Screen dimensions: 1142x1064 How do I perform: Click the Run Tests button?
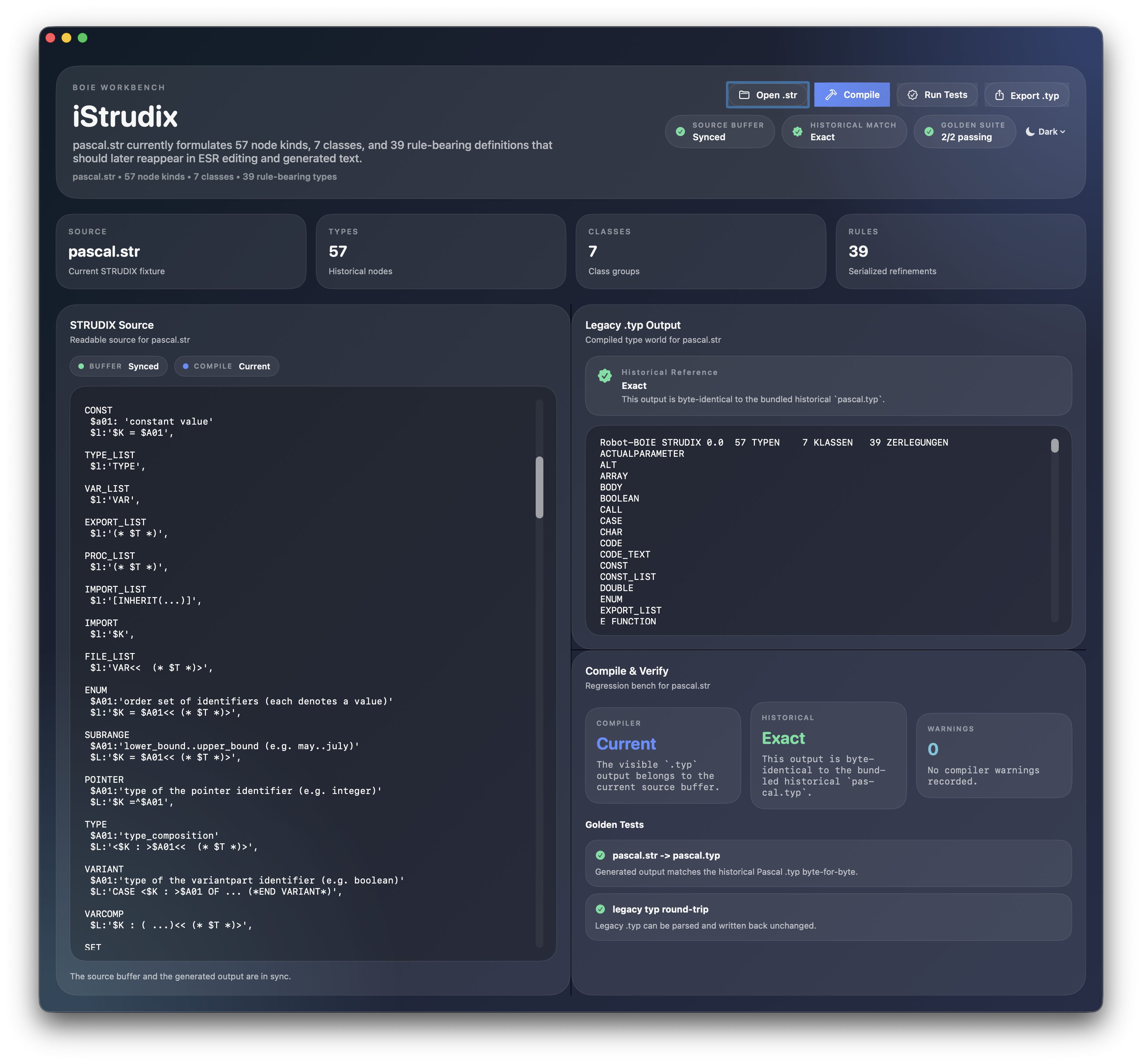click(x=937, y=94)
